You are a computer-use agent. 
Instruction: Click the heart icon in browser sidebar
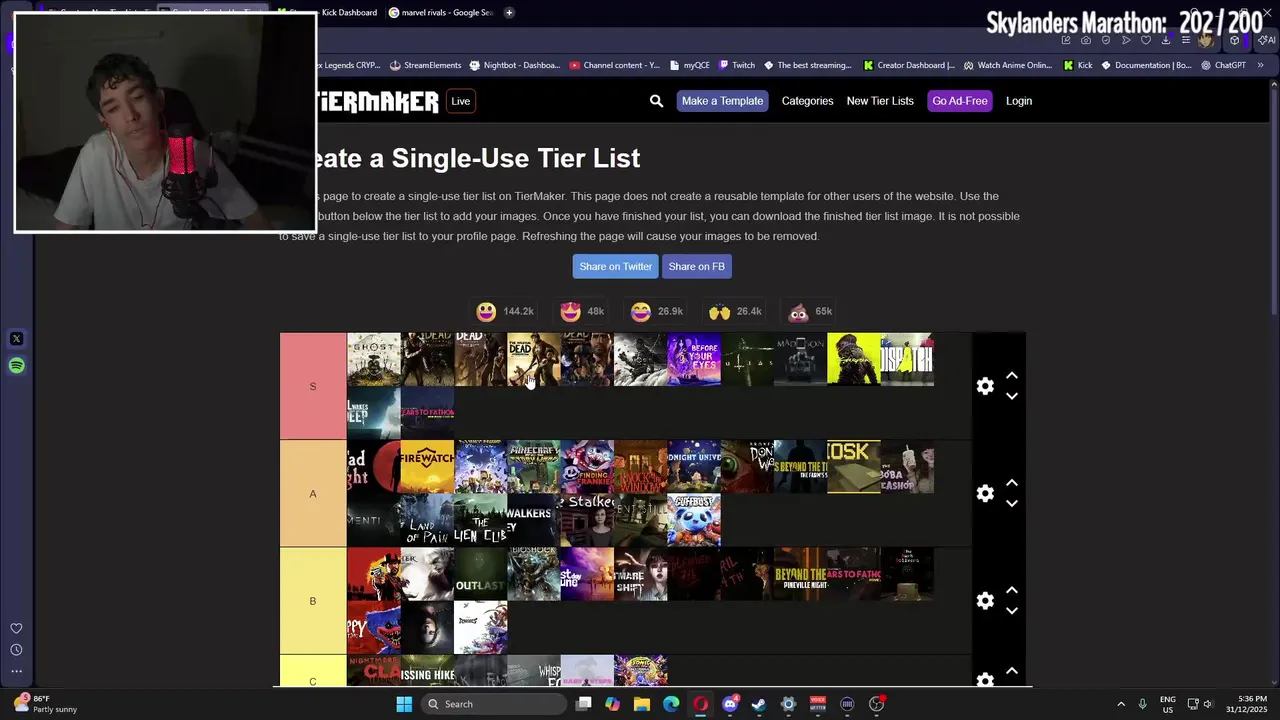pos(16,628)
